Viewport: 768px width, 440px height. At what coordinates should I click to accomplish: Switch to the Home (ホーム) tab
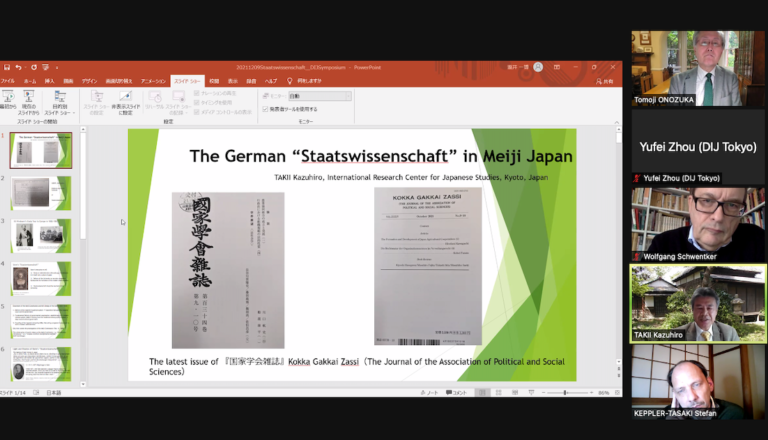coord(30,81)
